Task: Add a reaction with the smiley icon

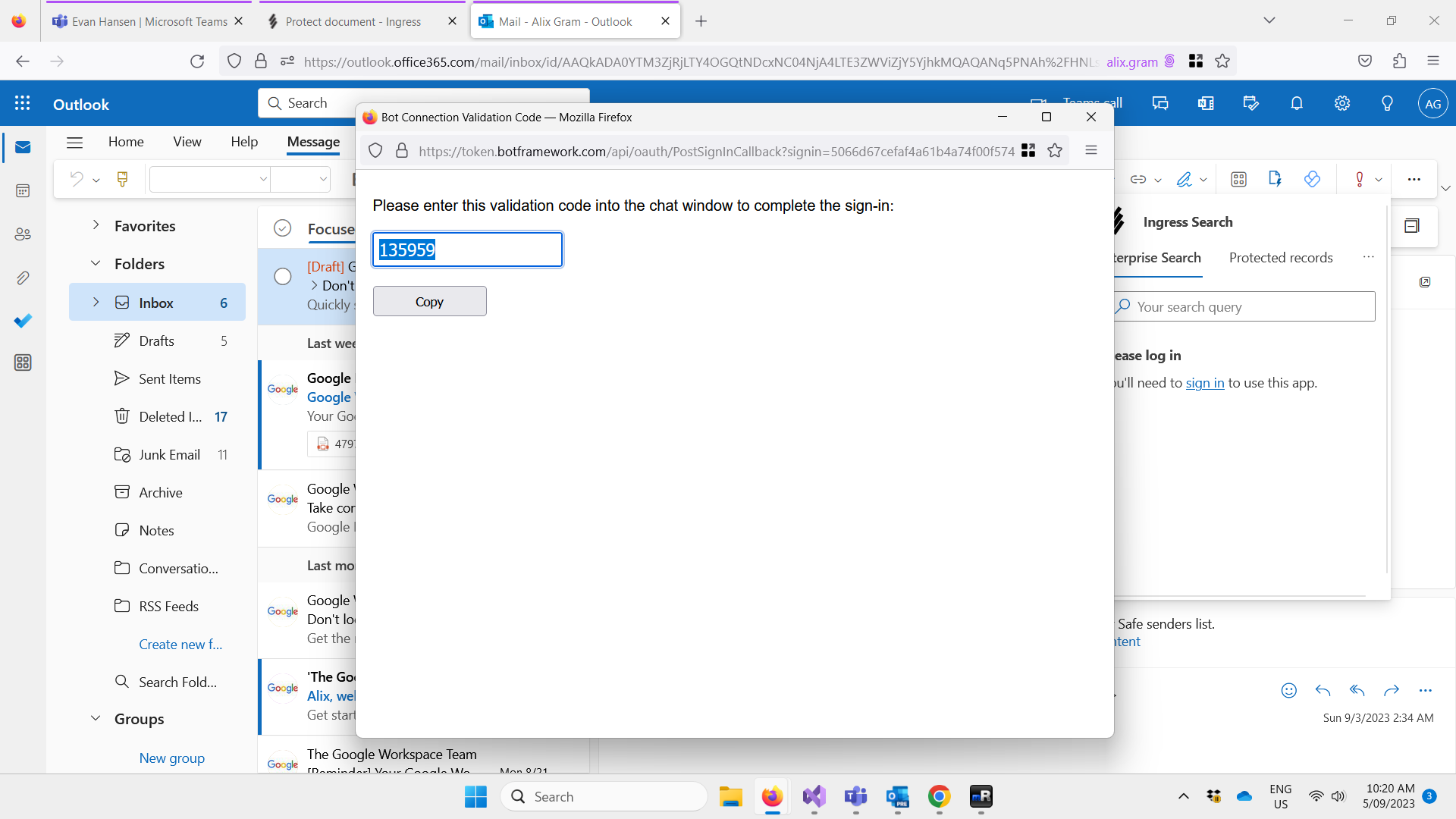Action: pyautogui.click(x=1288, y=691)
